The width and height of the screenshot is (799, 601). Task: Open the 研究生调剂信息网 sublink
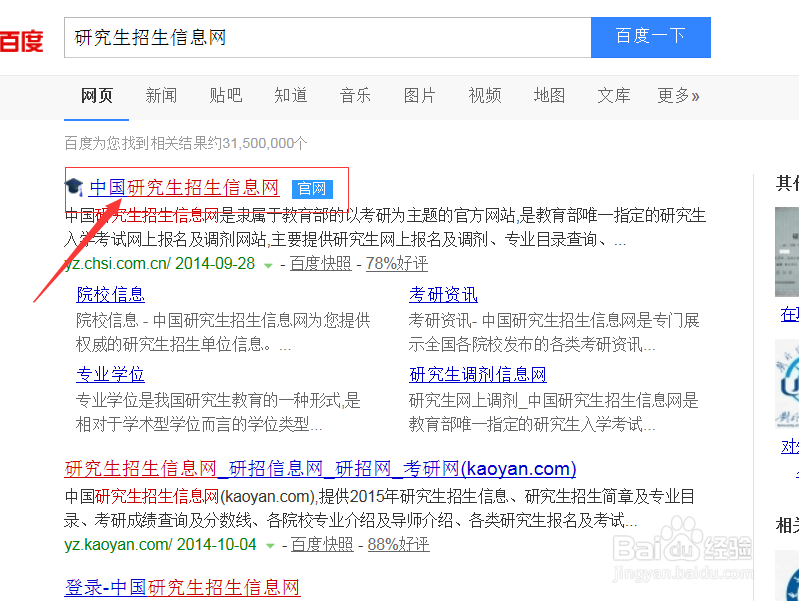(x=478, y=374)
